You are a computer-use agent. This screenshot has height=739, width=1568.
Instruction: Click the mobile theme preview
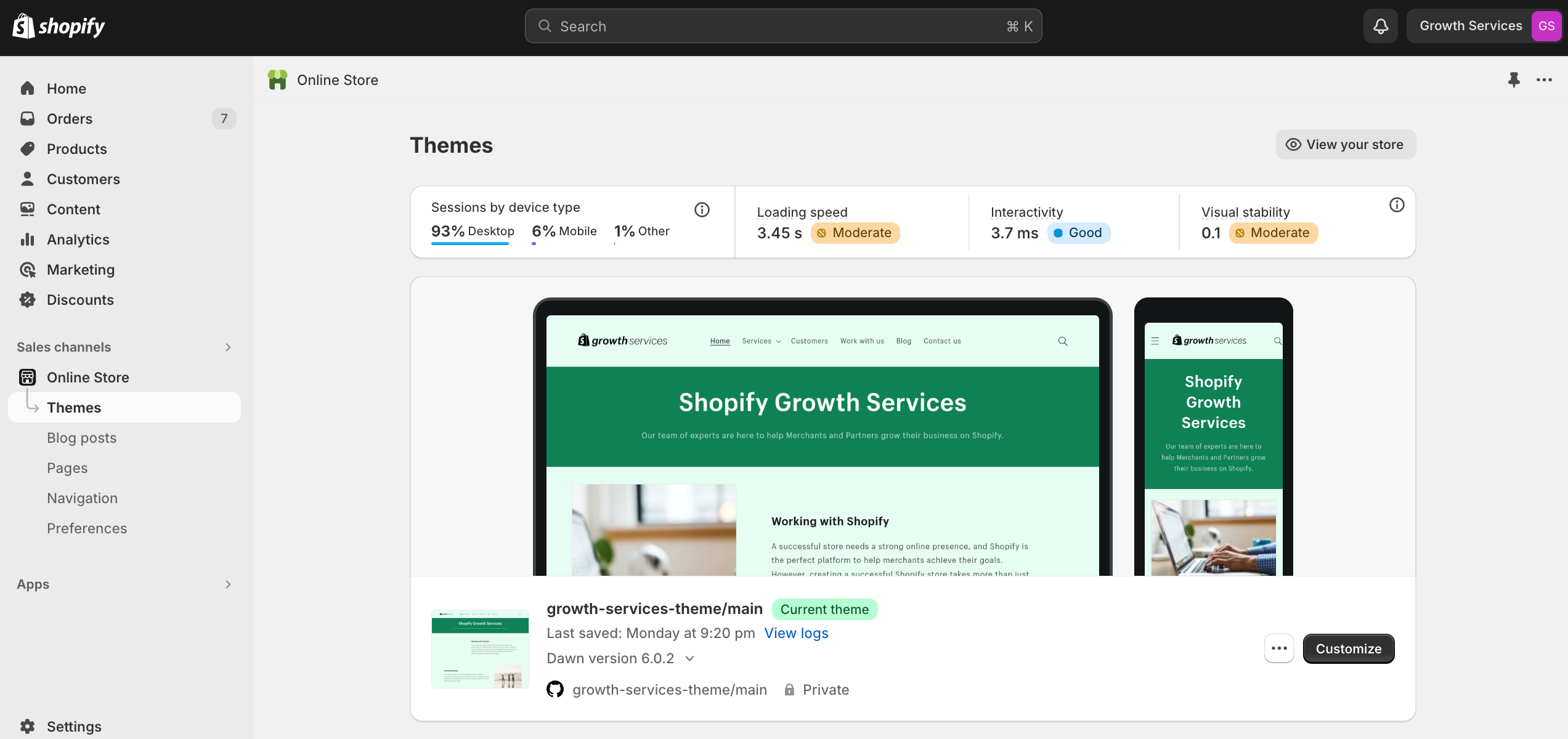click(1213, 437)
